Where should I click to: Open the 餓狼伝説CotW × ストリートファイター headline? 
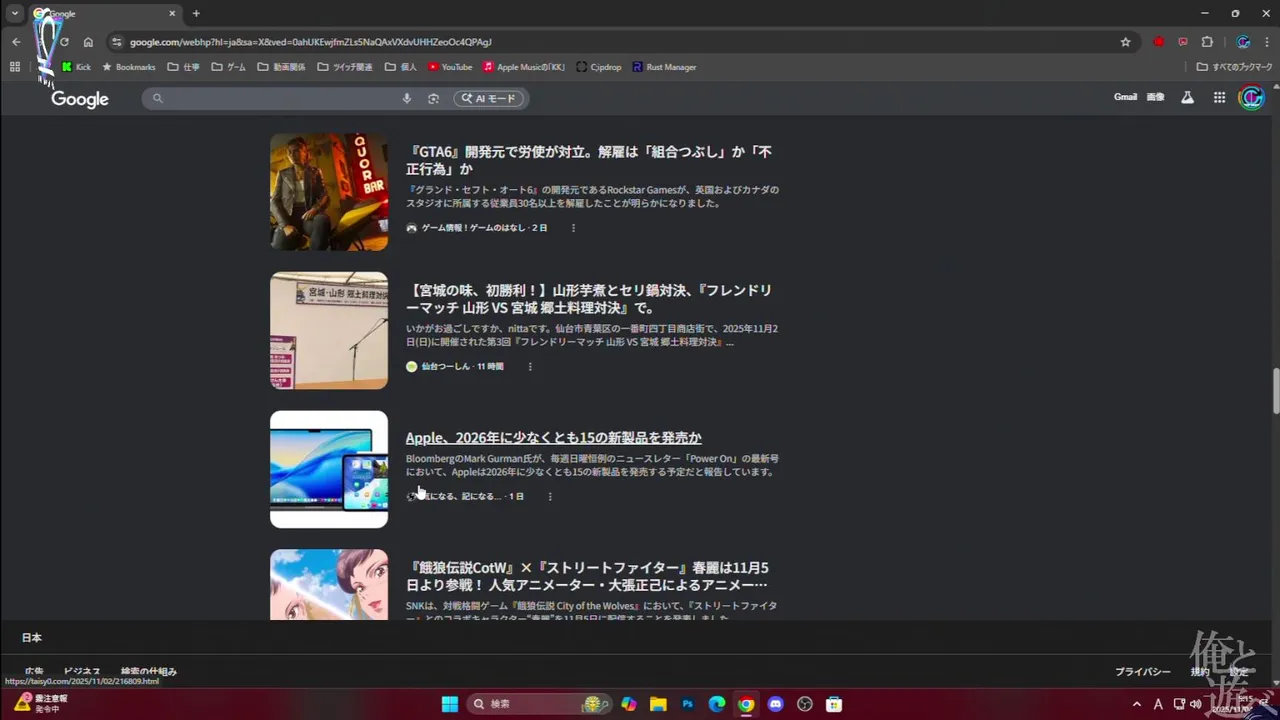click(587, 576)
